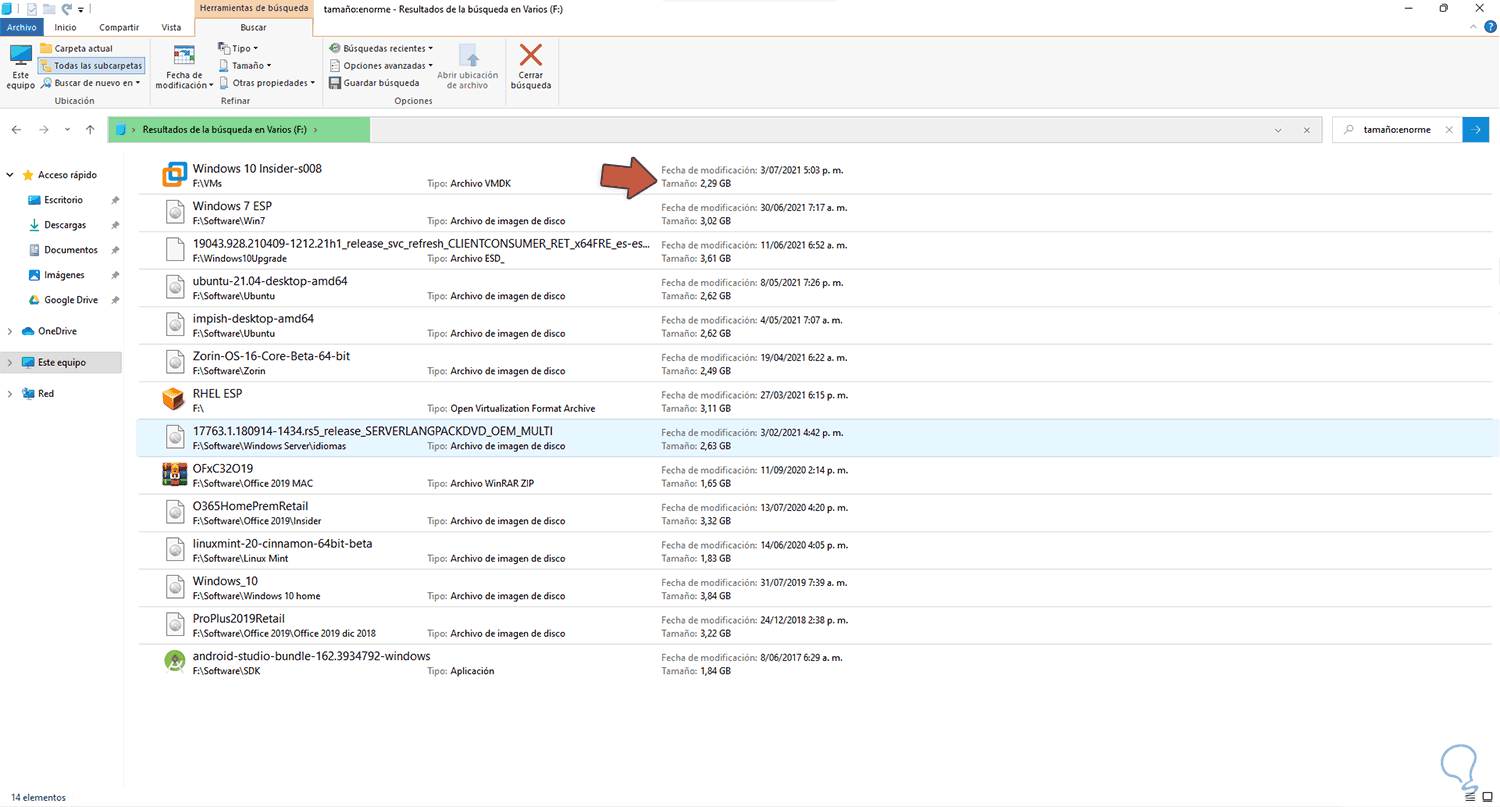Expand the Tamaño filter dropdown
This screenshot has width=1500, height=807.
[x=244, y=65]
